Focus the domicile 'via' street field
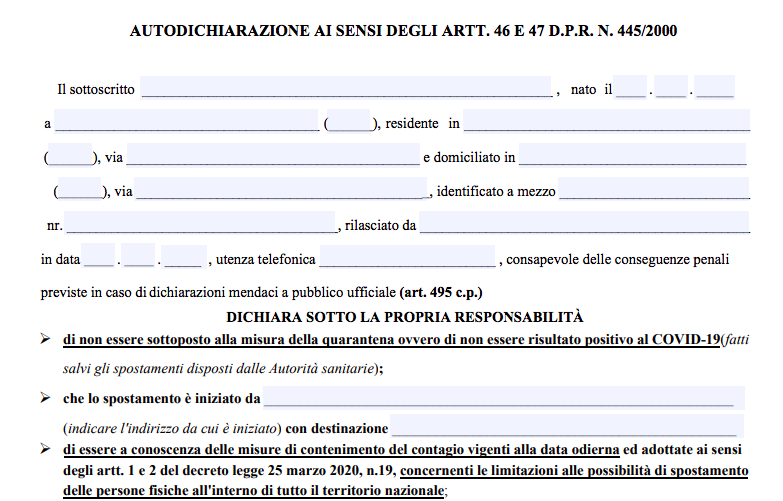Screen dimensions: 783x501 [x=281, y=190]
